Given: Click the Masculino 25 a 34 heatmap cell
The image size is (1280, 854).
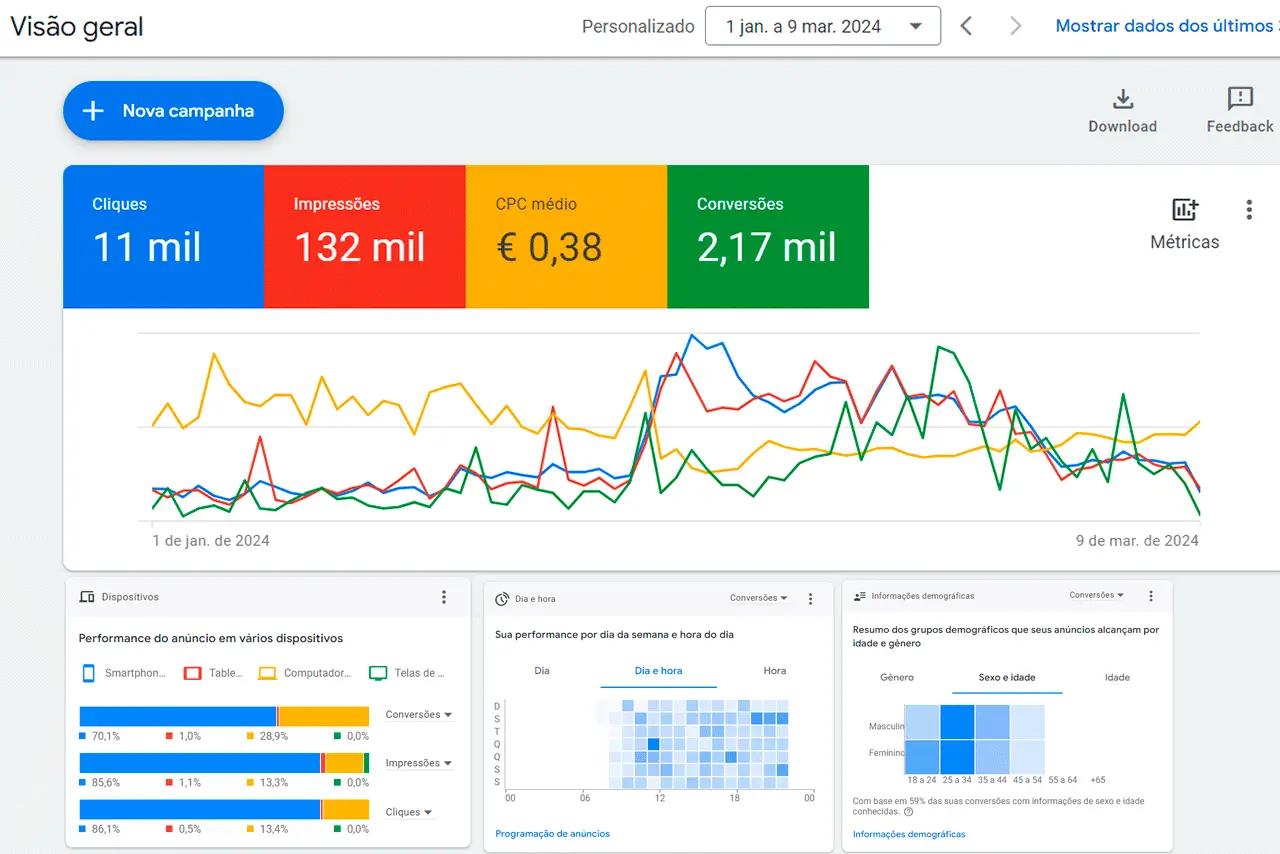Looking at the screenshot, I should pyautogui.click(x=957, y=722).
